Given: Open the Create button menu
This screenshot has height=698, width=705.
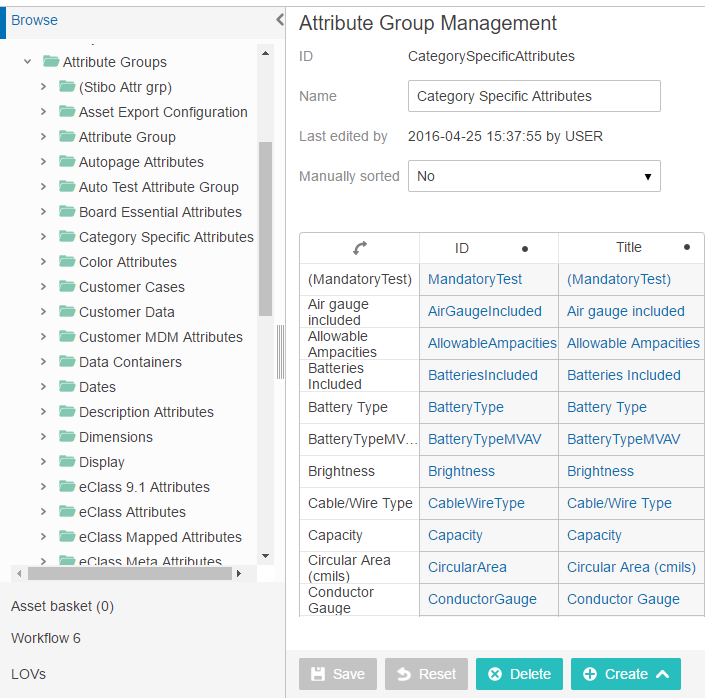Looking at the screenshot, I should [625, 674].
